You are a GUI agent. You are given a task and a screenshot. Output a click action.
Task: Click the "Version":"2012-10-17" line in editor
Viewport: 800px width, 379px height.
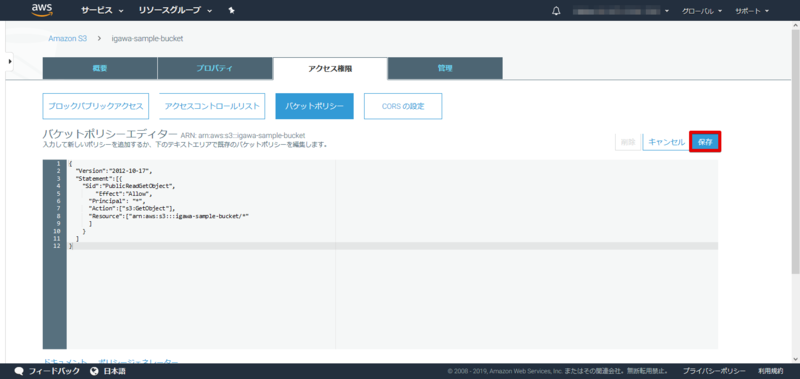click(114, 171)
